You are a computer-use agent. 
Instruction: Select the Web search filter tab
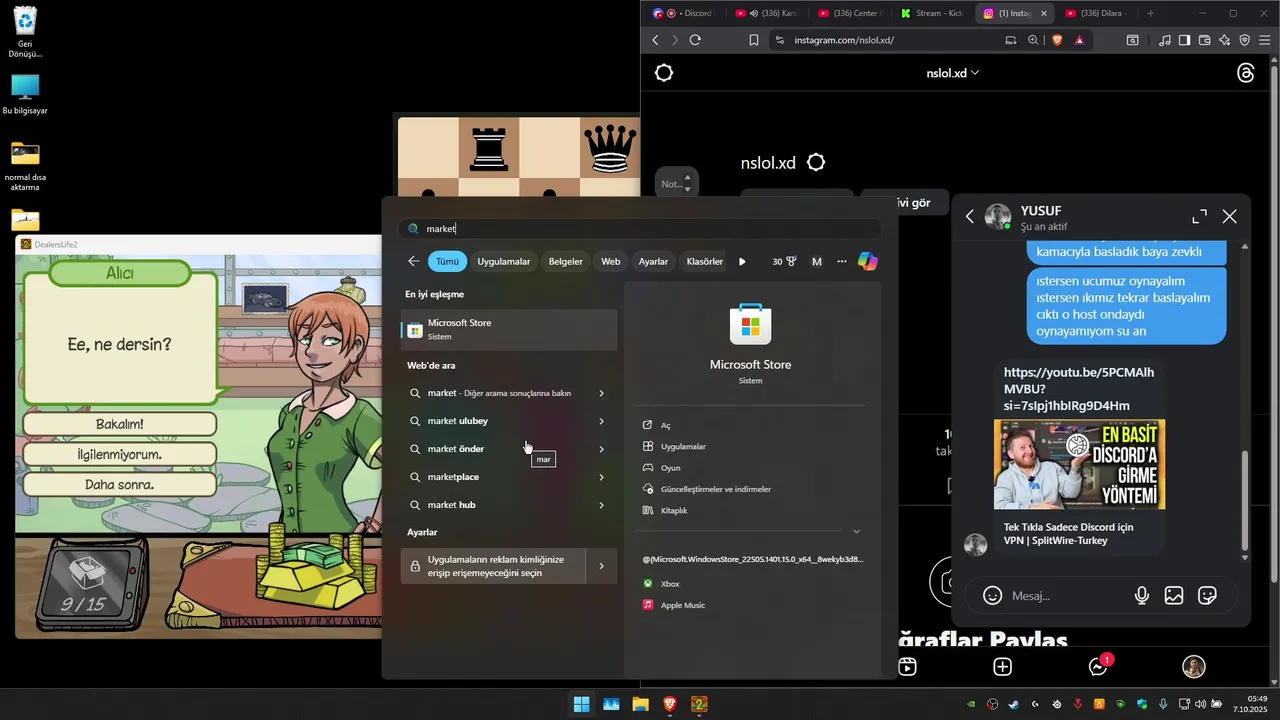(610, 261)
